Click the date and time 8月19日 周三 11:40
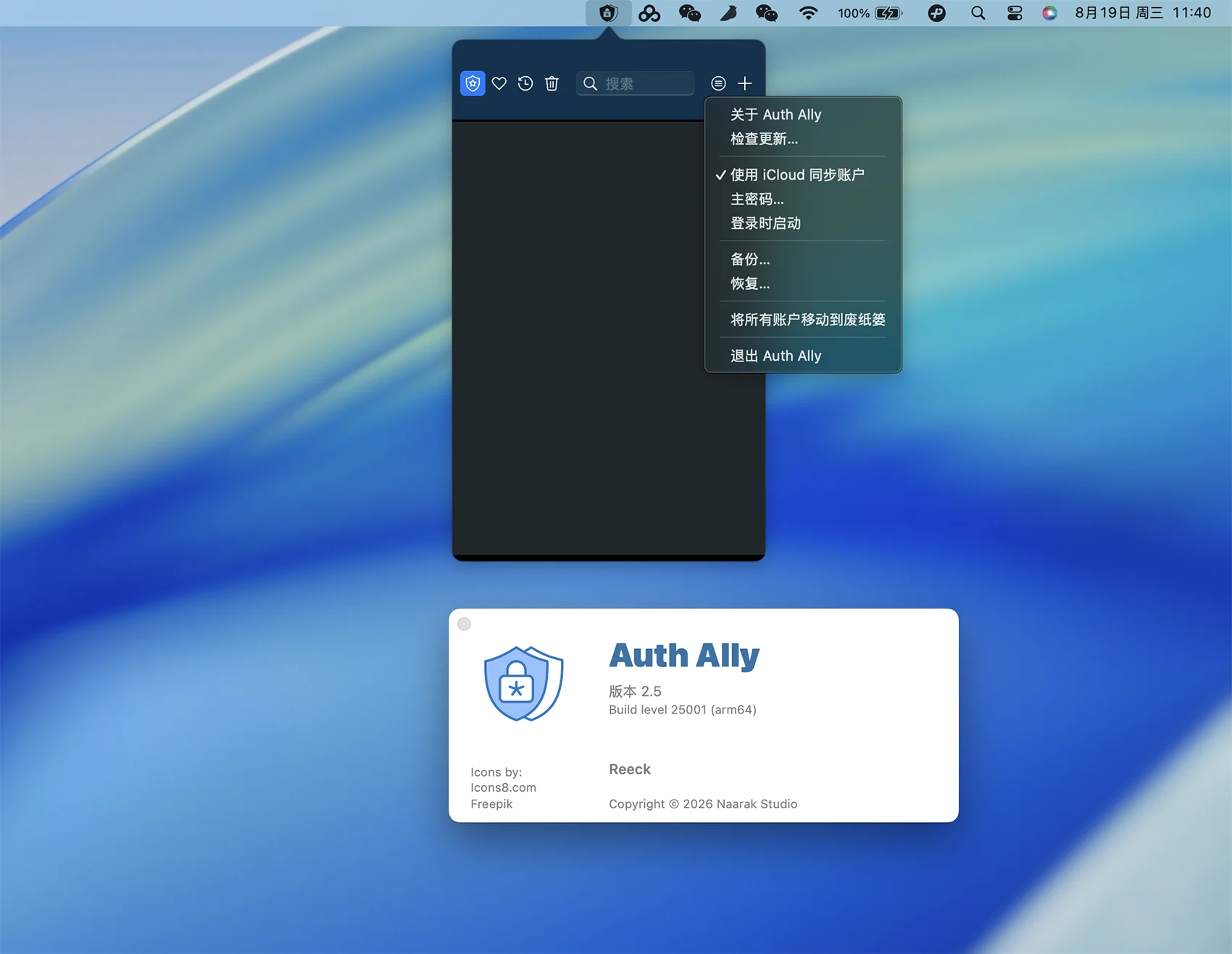The image size is (1232, 954). click(x=1143, y=13)
